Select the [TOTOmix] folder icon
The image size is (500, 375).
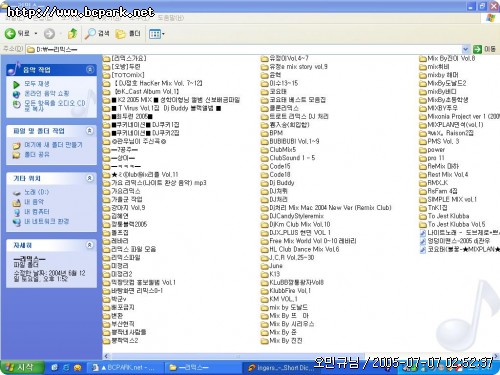tap(106, 75)
